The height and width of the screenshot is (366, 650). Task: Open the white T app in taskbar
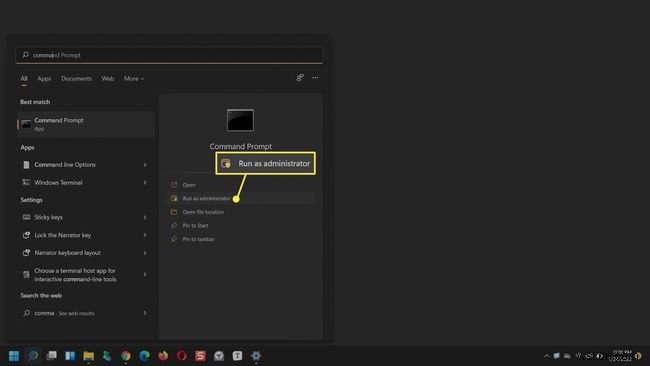pyautogui.click(x=237, y=356)
